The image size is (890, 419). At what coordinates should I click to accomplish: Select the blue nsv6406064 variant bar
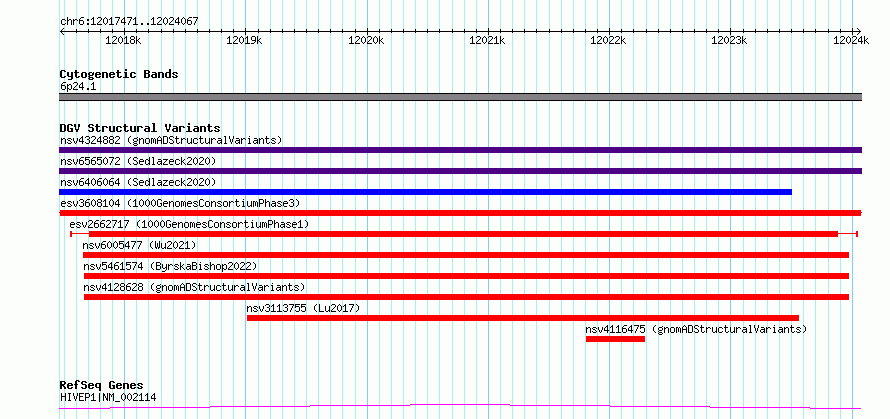click(x=425, y=192)
